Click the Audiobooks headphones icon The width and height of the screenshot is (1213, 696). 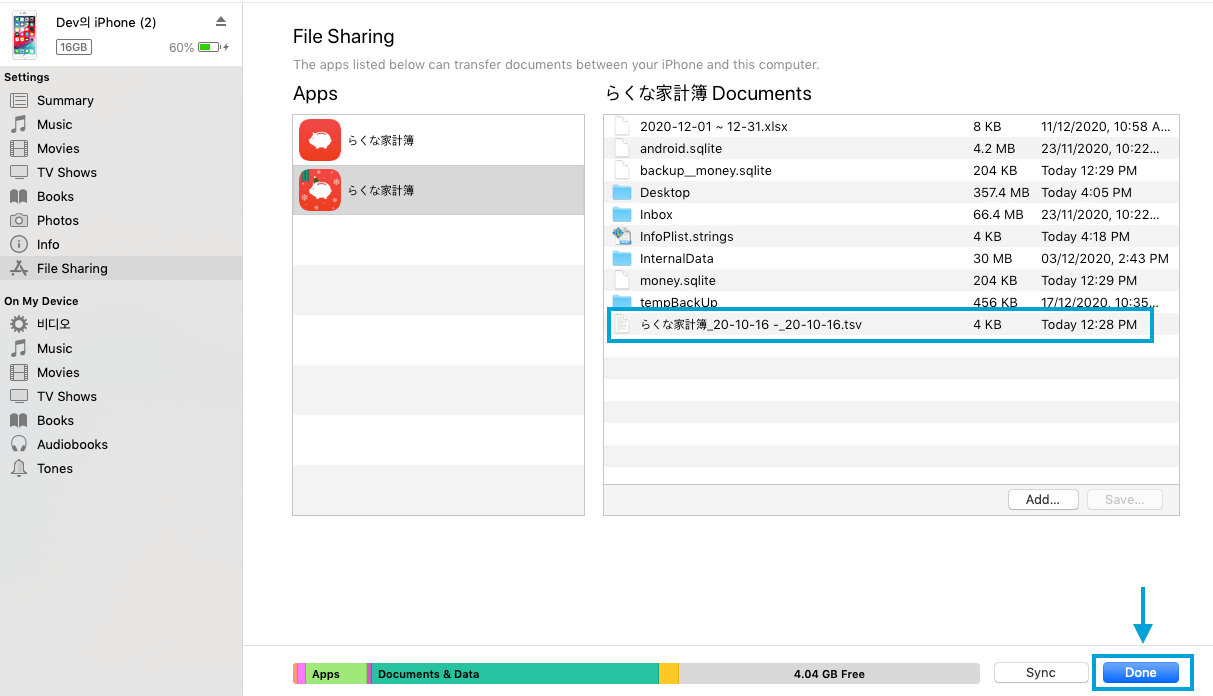(19, 444)
